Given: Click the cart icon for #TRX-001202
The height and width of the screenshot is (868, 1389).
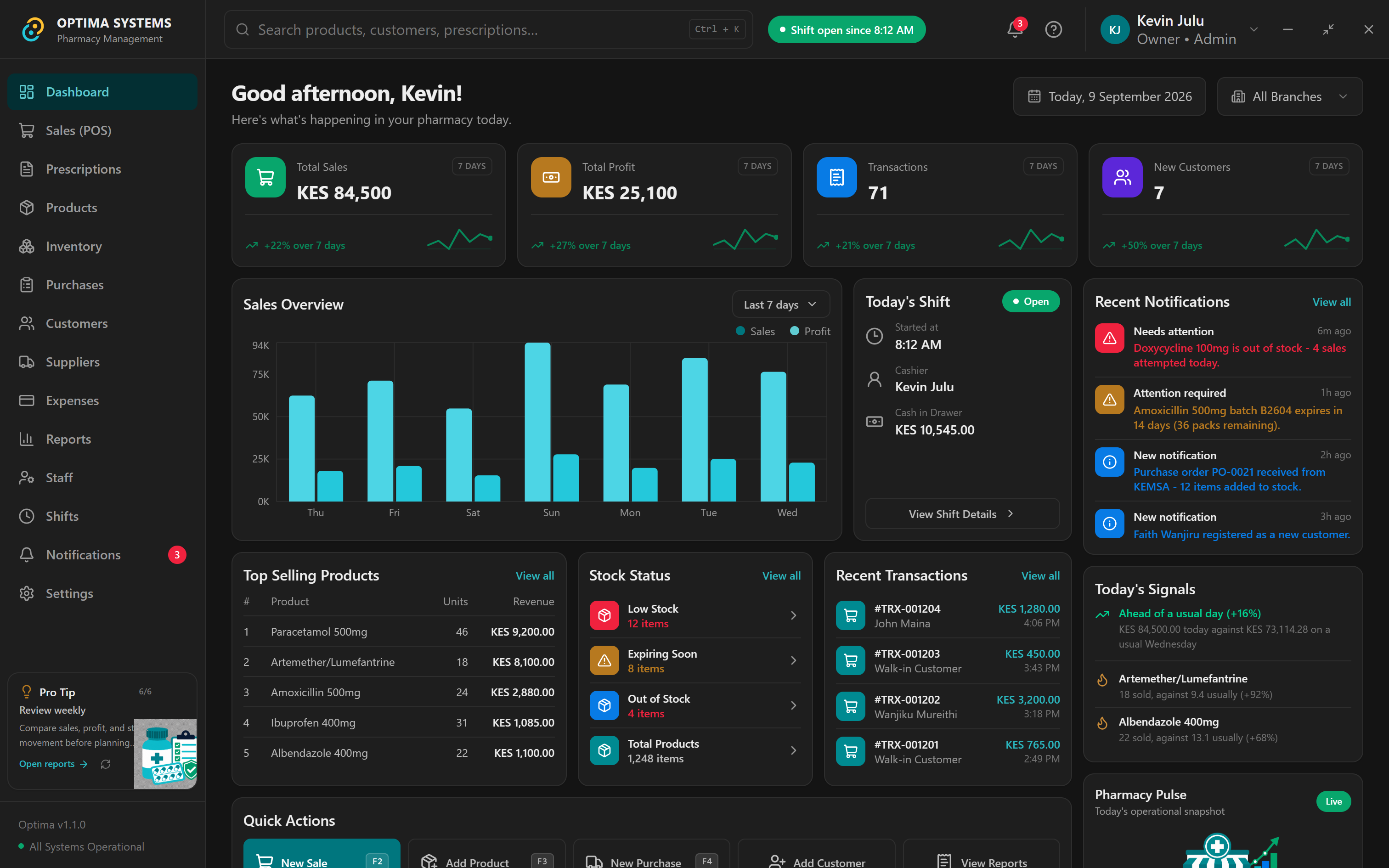Looking at the screenshot, I should coord(851,706).
